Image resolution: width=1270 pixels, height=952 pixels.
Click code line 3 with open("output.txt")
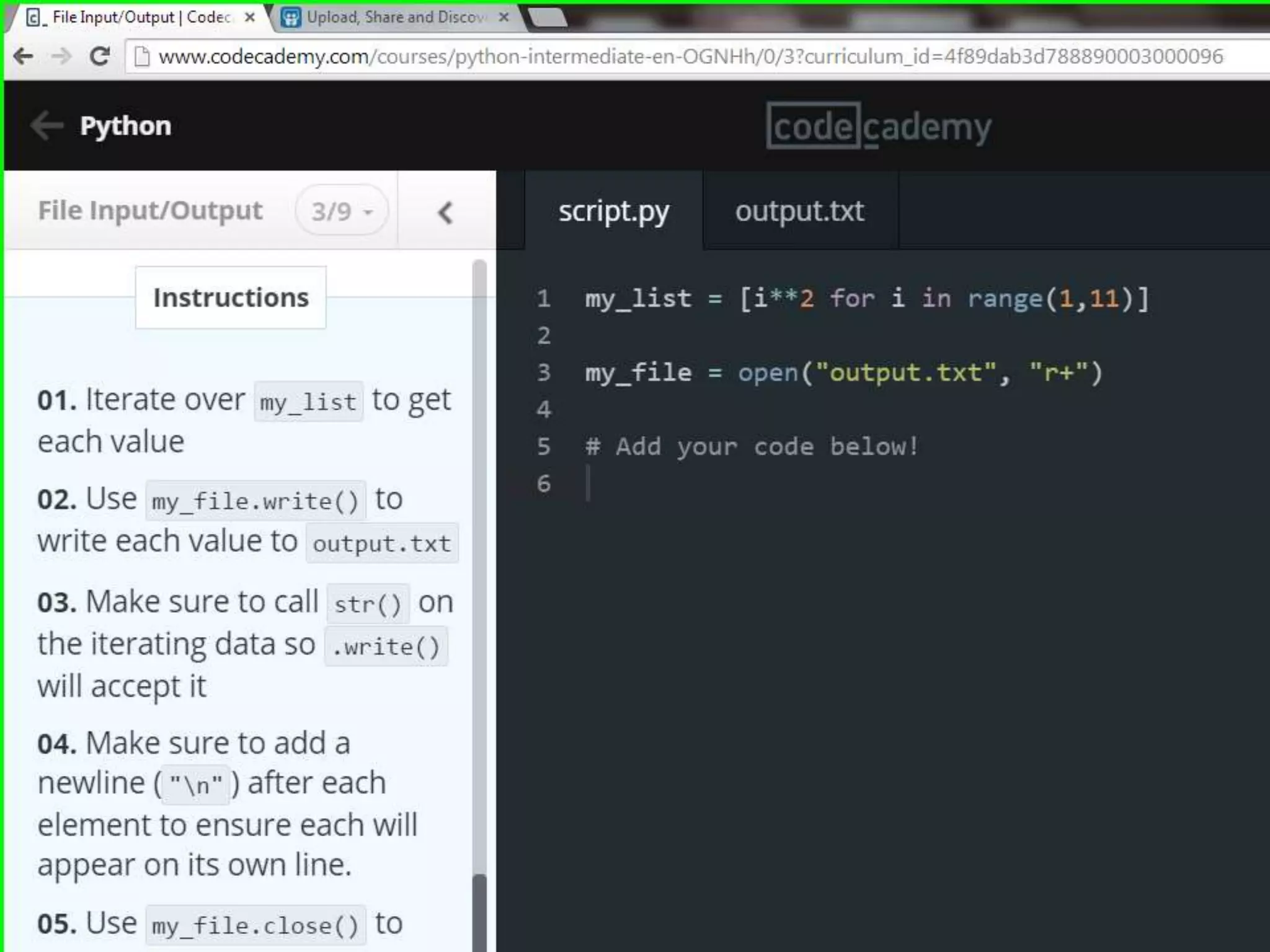(844, 372)
